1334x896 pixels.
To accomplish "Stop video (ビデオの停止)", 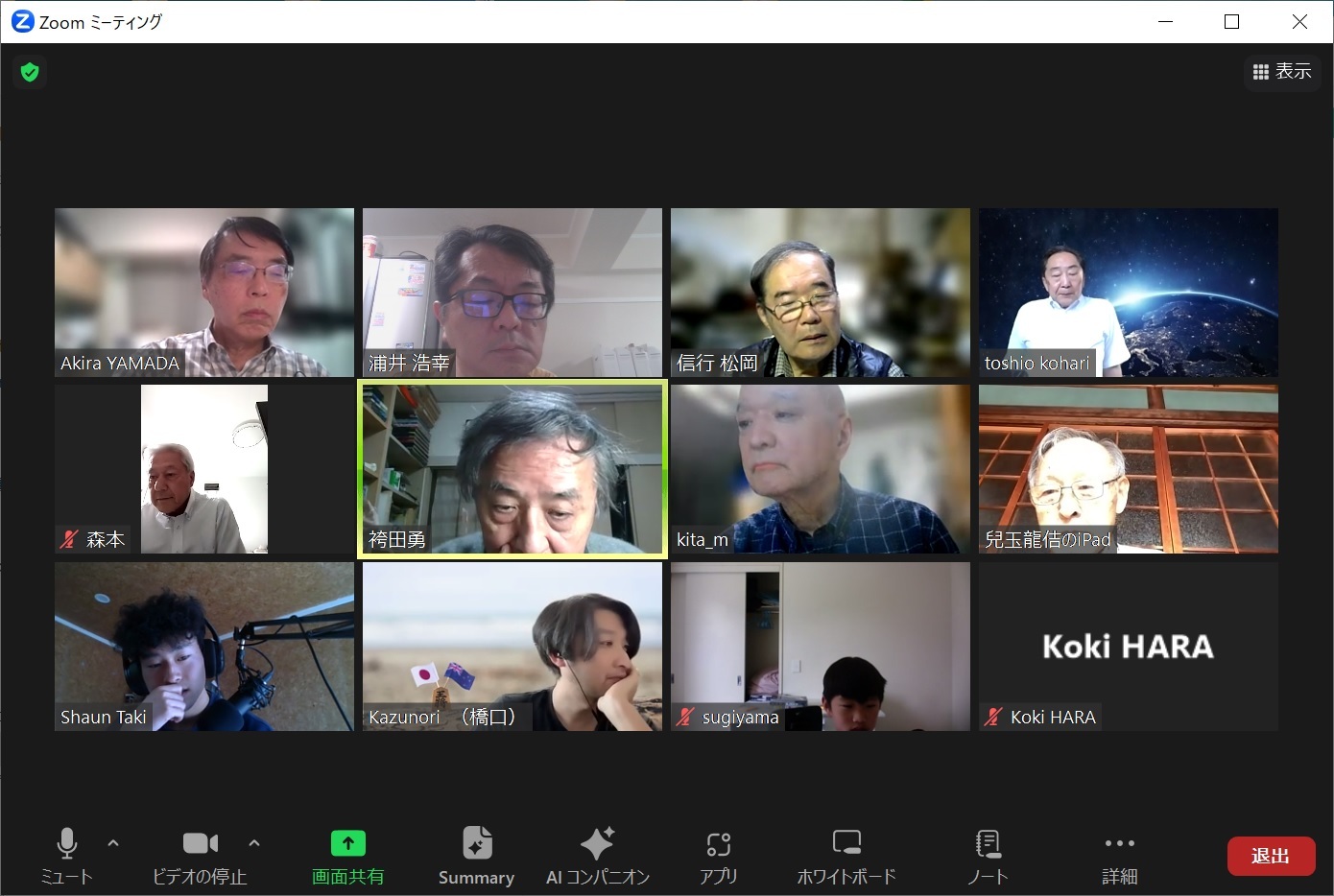I will click(x=200, y=855).
